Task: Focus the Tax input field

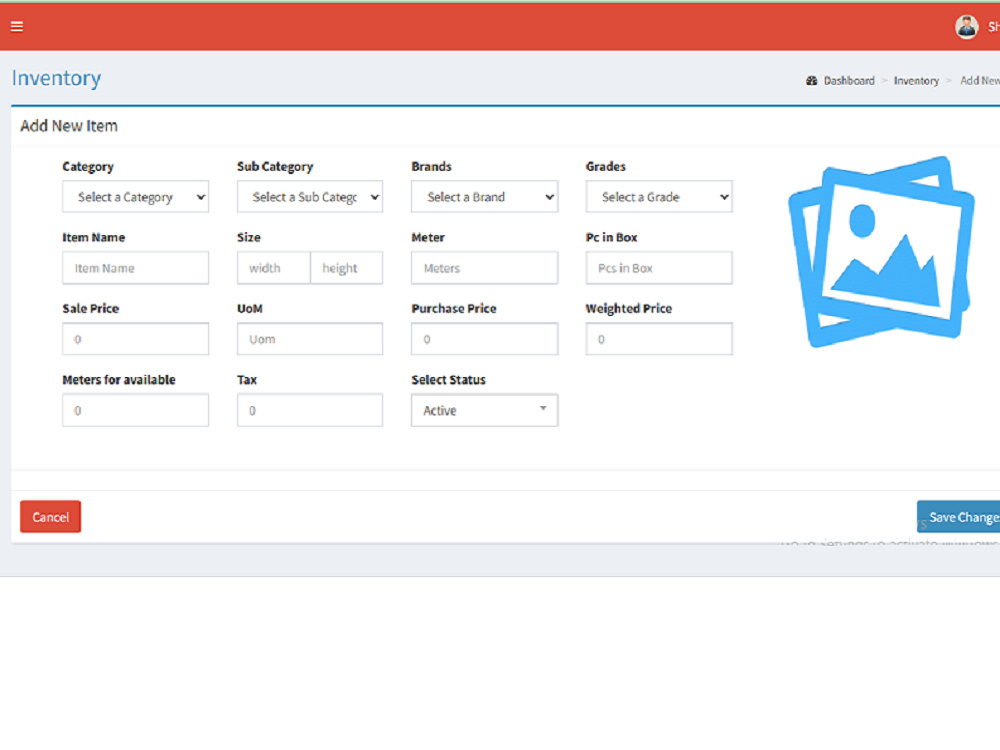Action: click(x=310, y=411)
